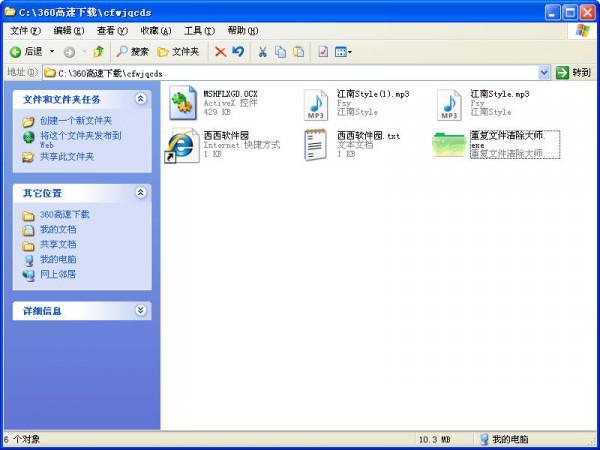Click the Cut scissors icon

[262, 52]
